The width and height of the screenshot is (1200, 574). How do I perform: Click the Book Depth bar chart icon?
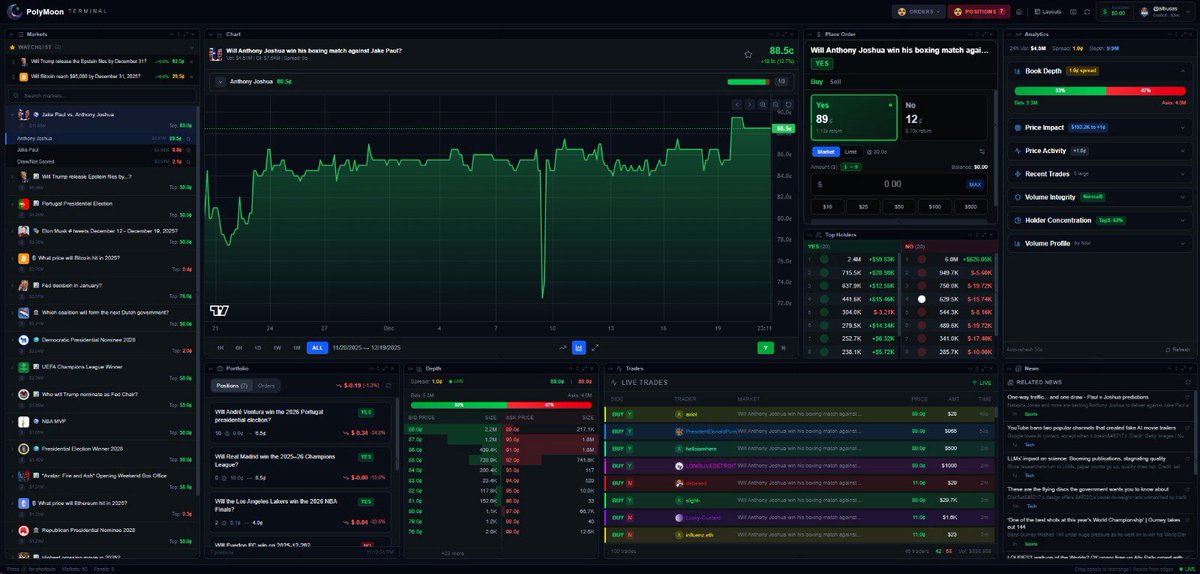tap(1017, 71)
